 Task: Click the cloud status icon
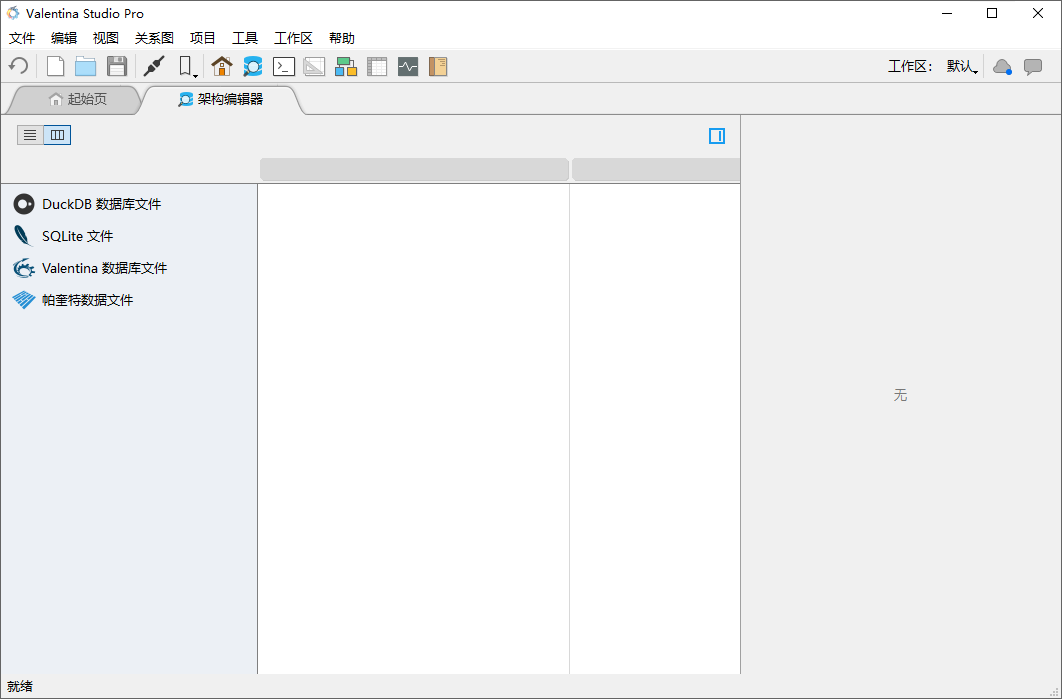tap(1002, 66)
